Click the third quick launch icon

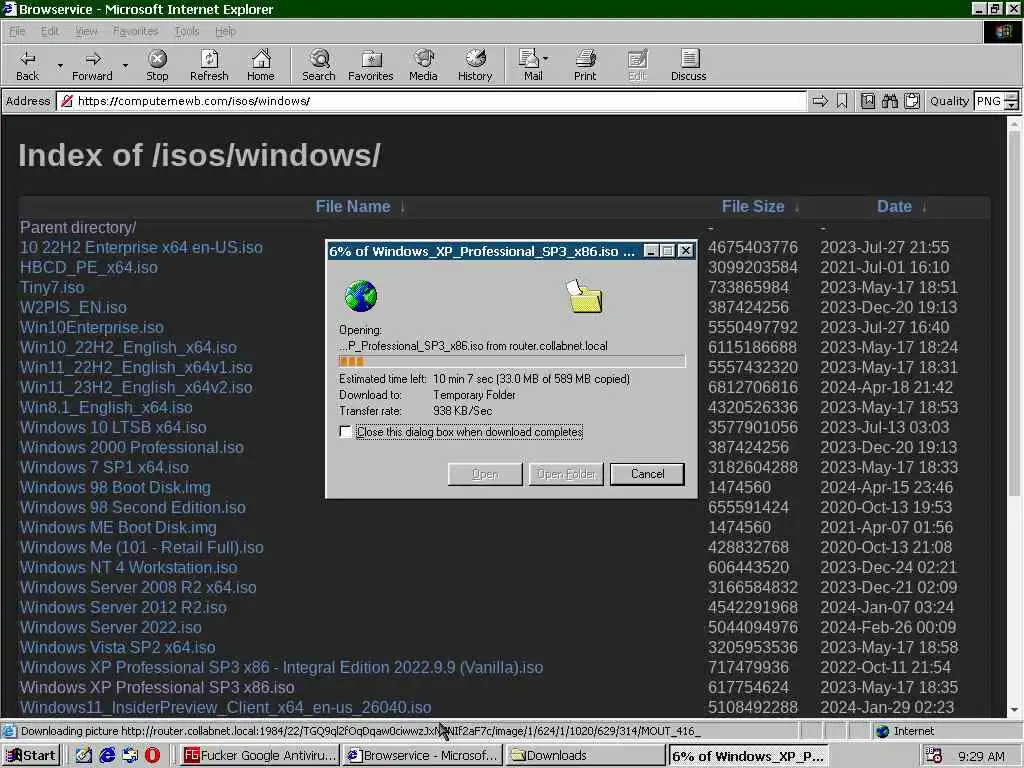(130, 756)
